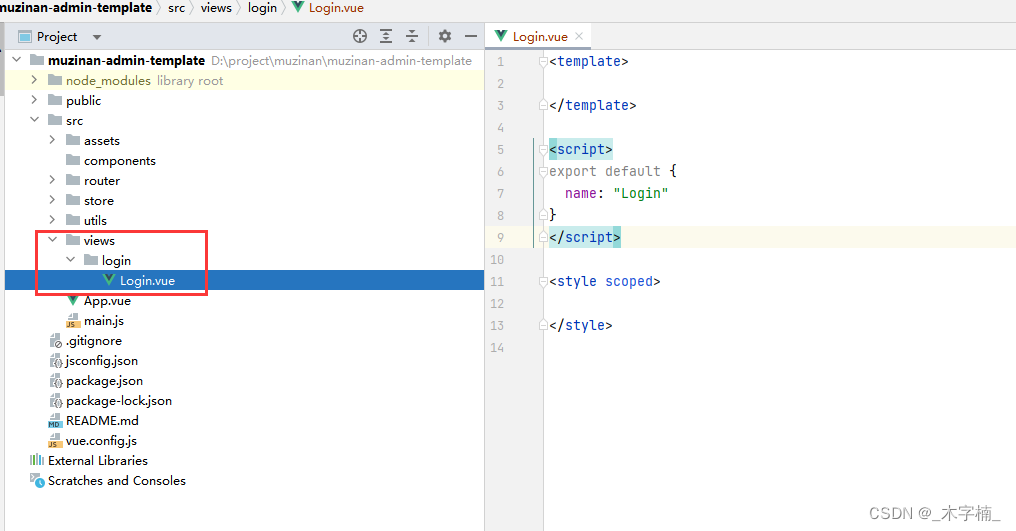This screenshot has height=531, width=1016.
Task: Click the Collapse All icon in Project panel
Action: click(411, 36)
